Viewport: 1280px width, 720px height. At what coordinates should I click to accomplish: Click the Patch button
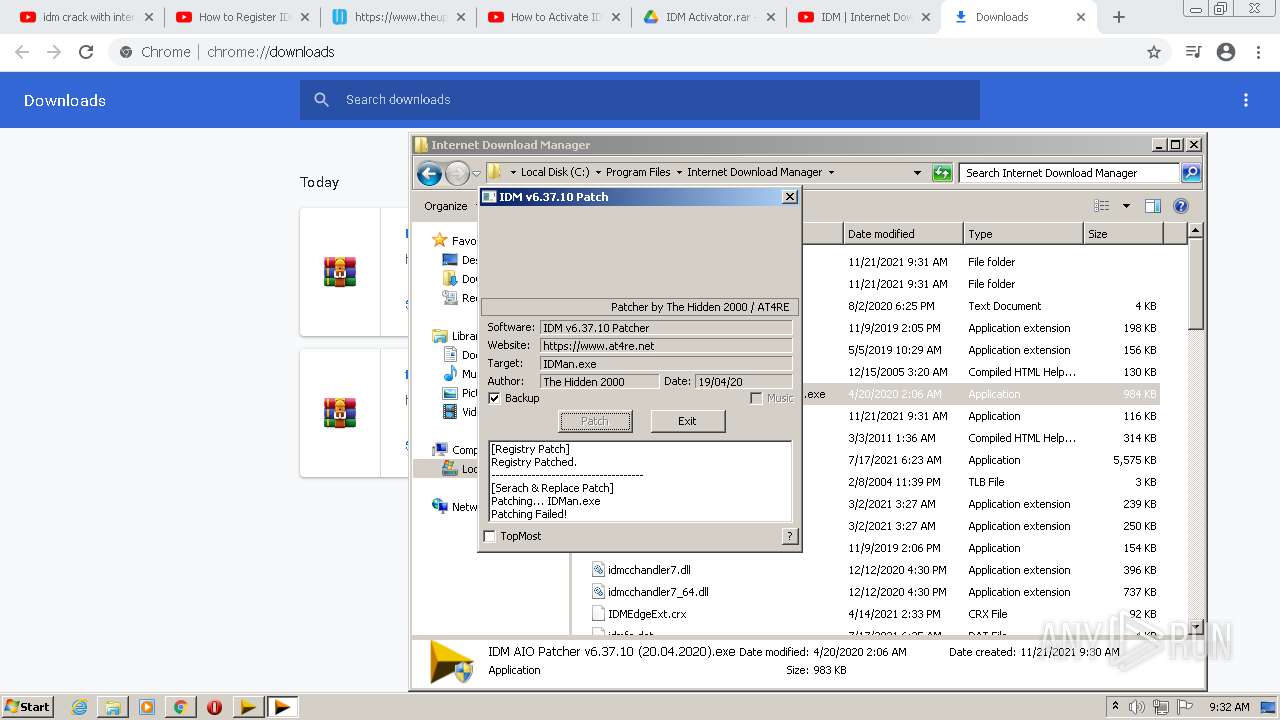point(595,421)
